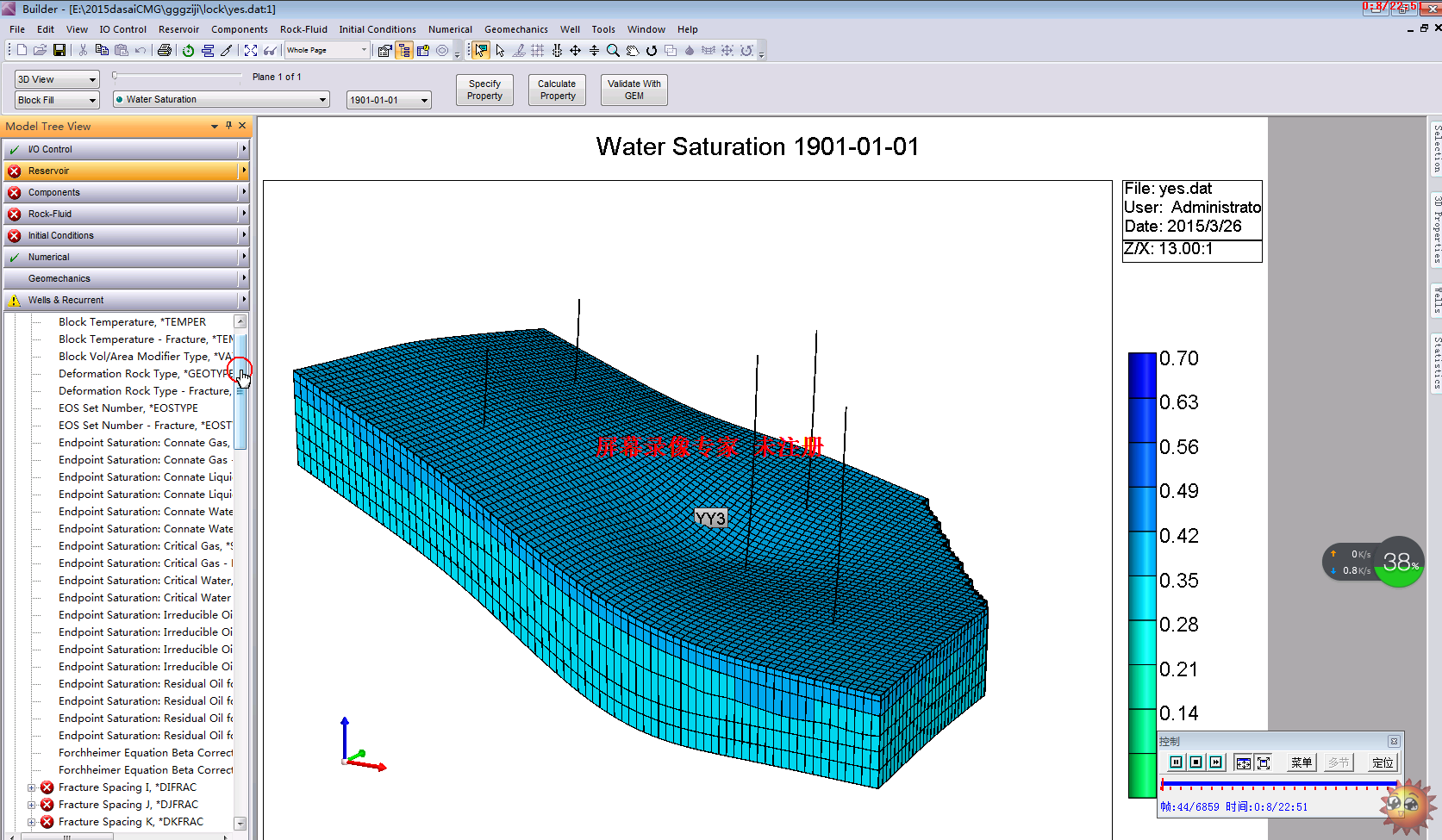Click the Cut scissors icon

tap(83, 50)
